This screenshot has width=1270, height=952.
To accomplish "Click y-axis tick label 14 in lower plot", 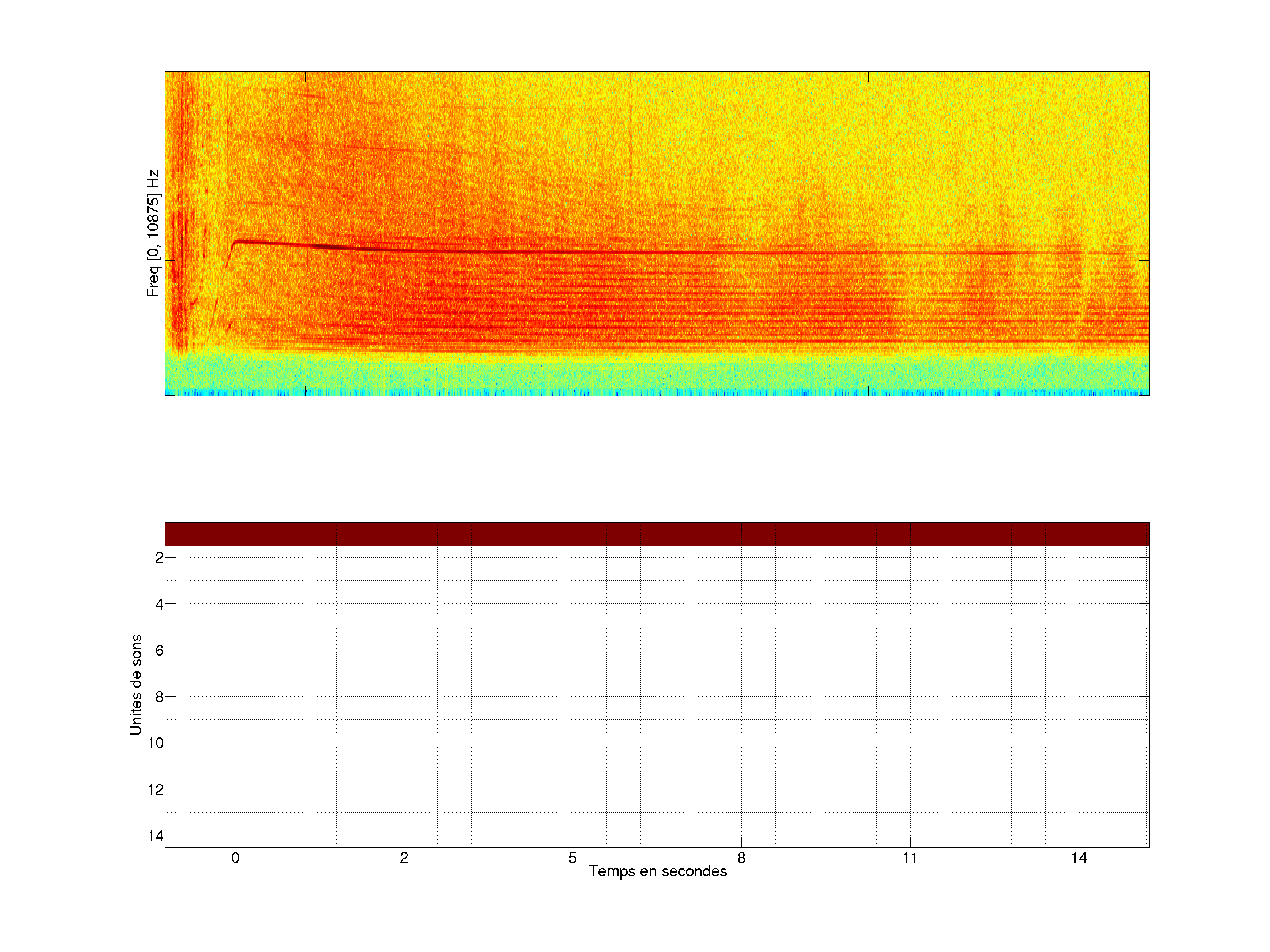I will tap(156, 836).
